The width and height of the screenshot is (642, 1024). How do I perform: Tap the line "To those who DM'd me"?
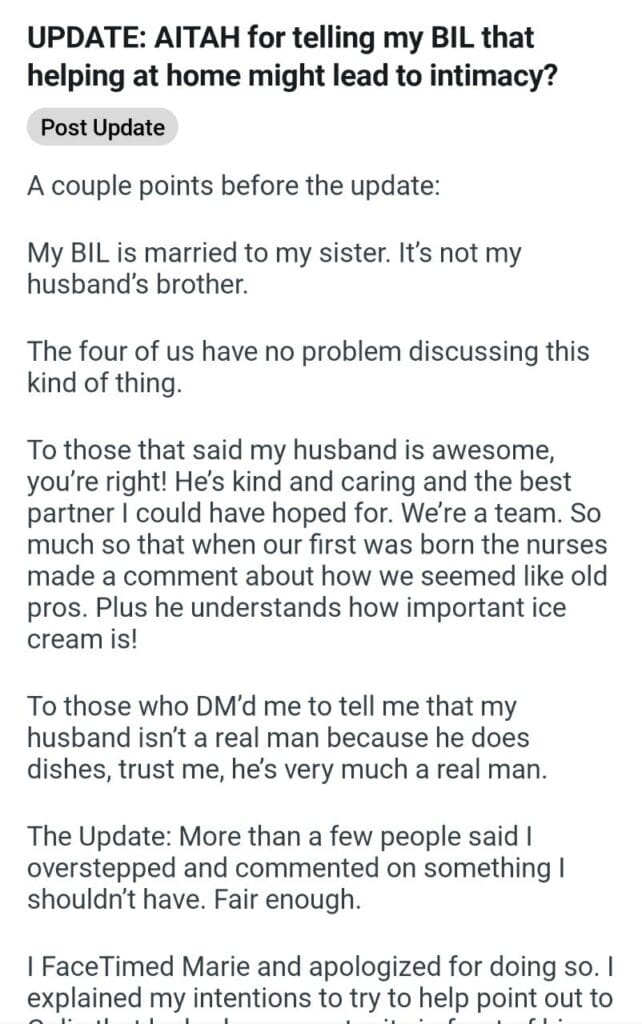pos(272,706)
